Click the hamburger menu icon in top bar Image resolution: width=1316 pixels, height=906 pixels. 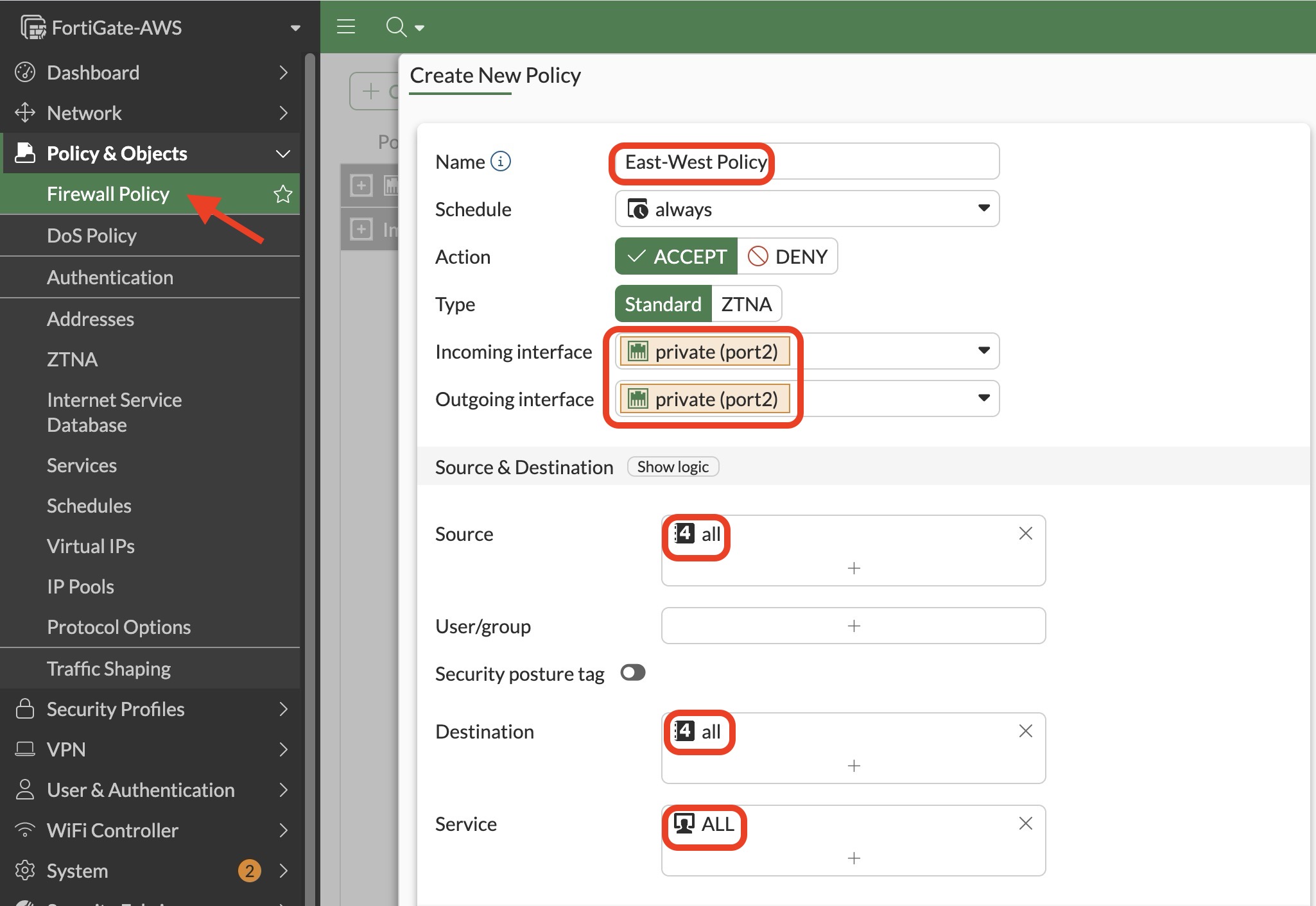[x=346, y=26]
